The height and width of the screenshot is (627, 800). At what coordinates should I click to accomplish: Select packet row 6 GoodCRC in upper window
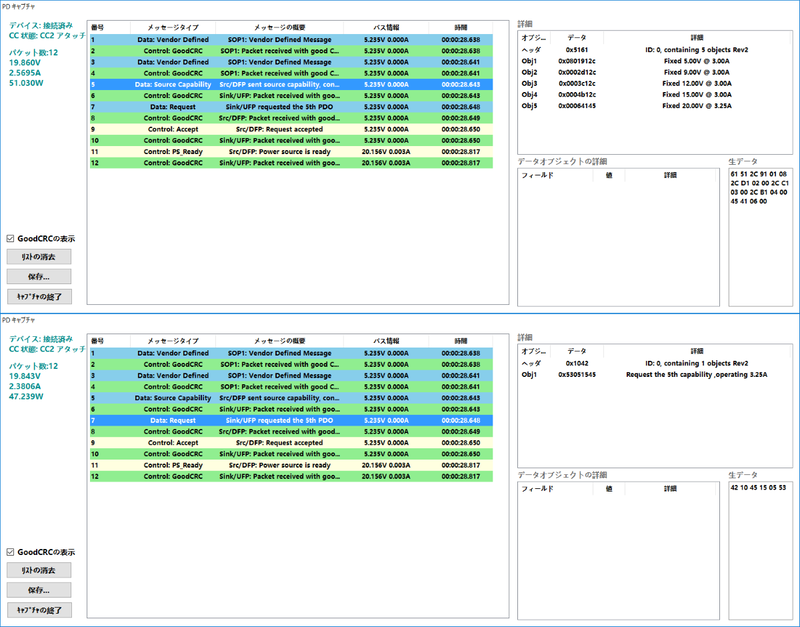click(x=291, y=96)
